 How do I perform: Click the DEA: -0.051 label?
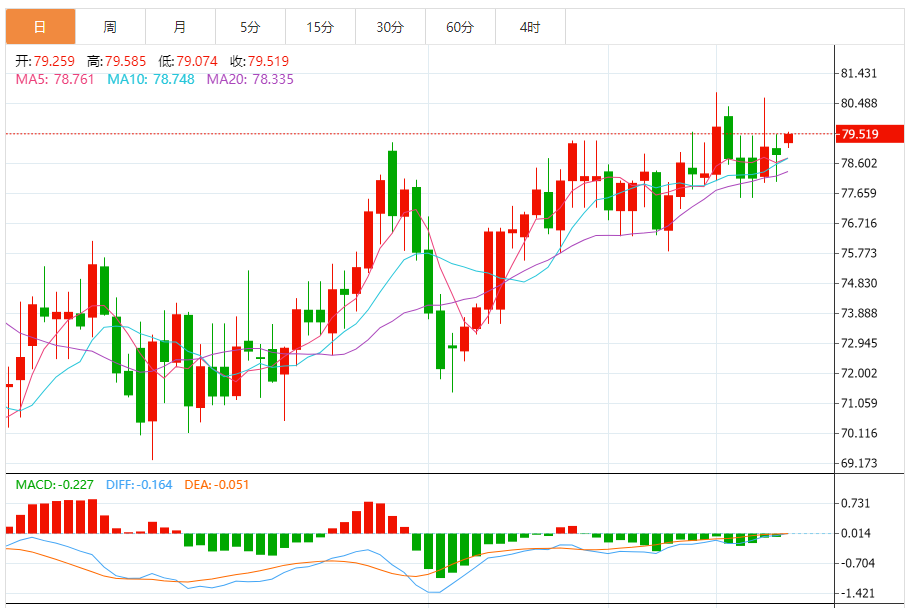pos(216,485)
